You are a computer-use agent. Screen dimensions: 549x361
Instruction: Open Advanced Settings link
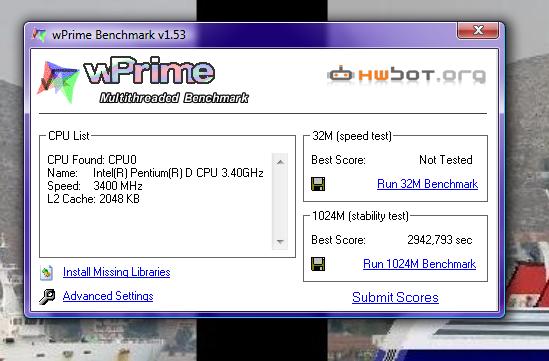pyautogui.click(x=108, y=296)
